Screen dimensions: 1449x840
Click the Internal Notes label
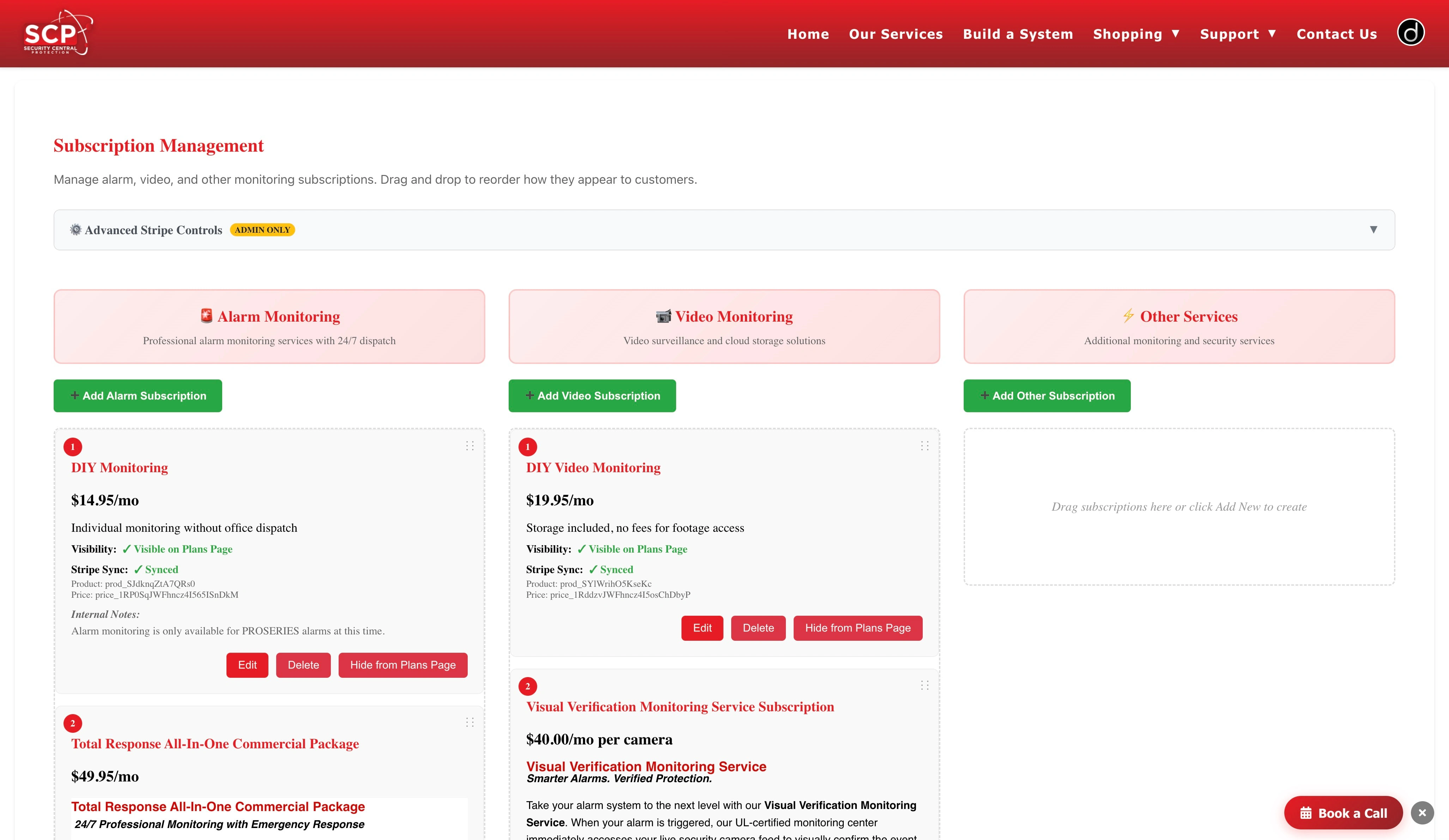click(105, 614)
